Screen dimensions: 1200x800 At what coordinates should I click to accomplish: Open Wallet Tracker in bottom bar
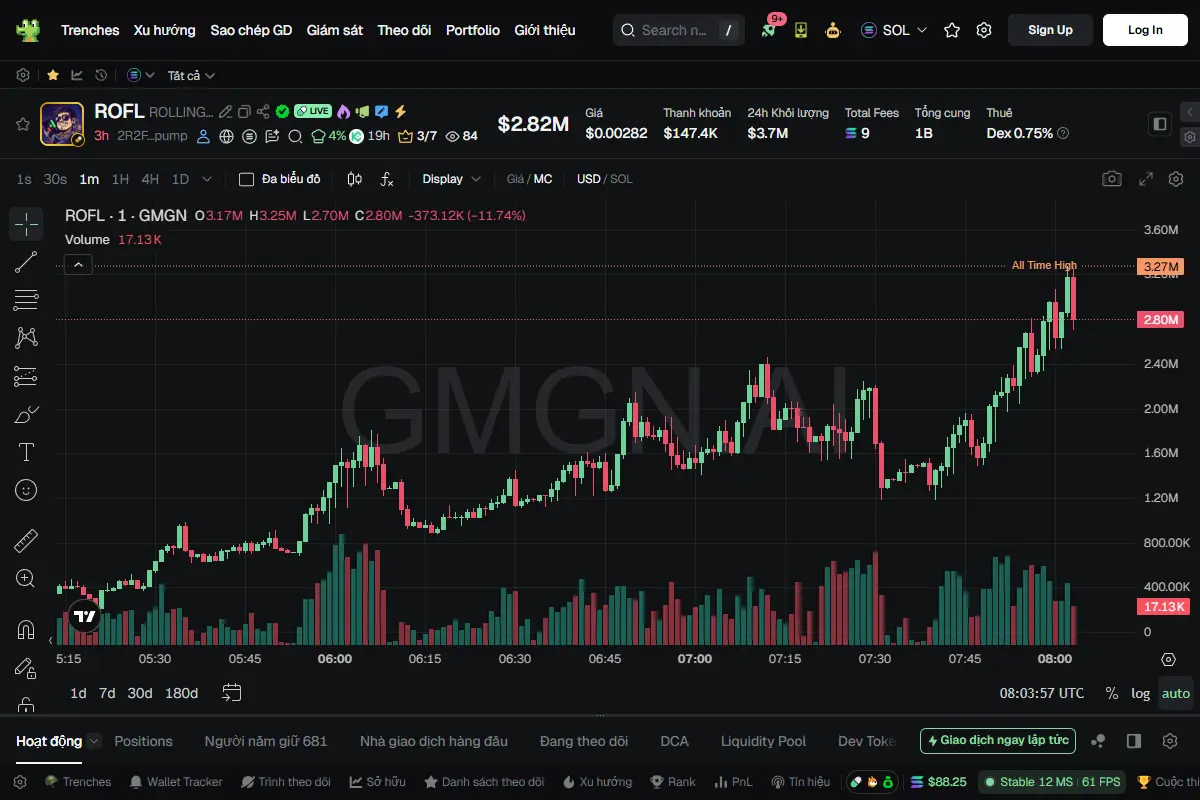point(176,781)
